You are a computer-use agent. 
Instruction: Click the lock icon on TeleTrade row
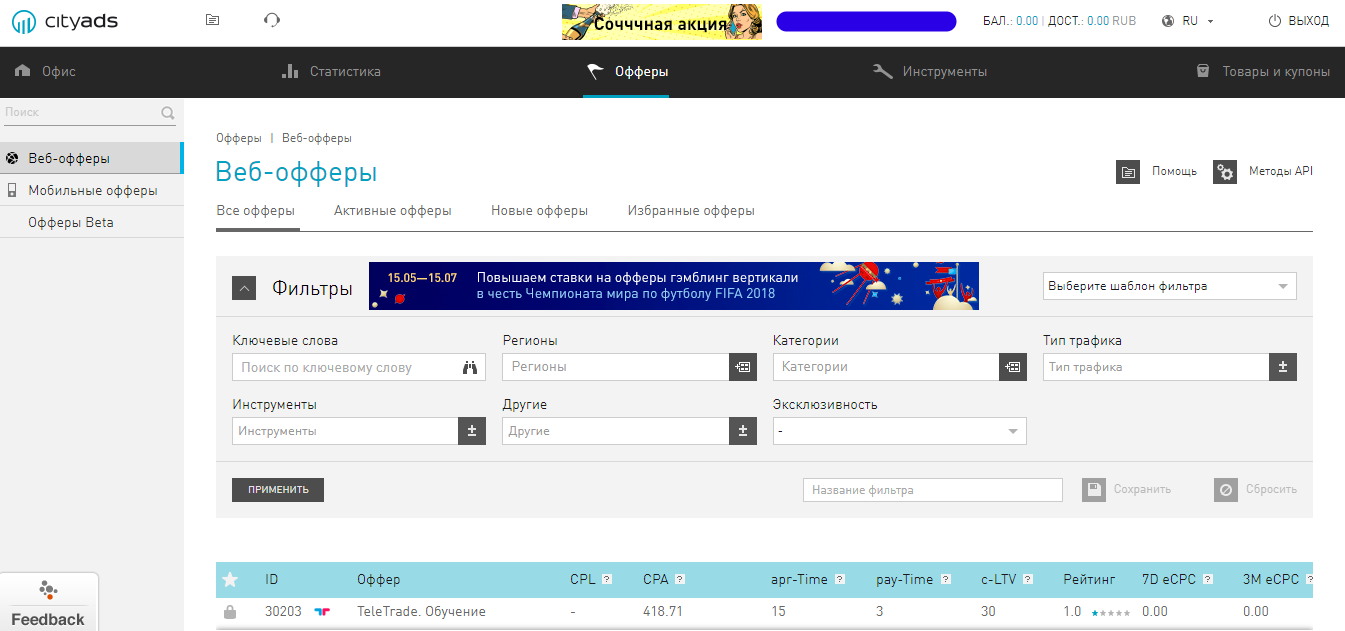coord(230,612)
